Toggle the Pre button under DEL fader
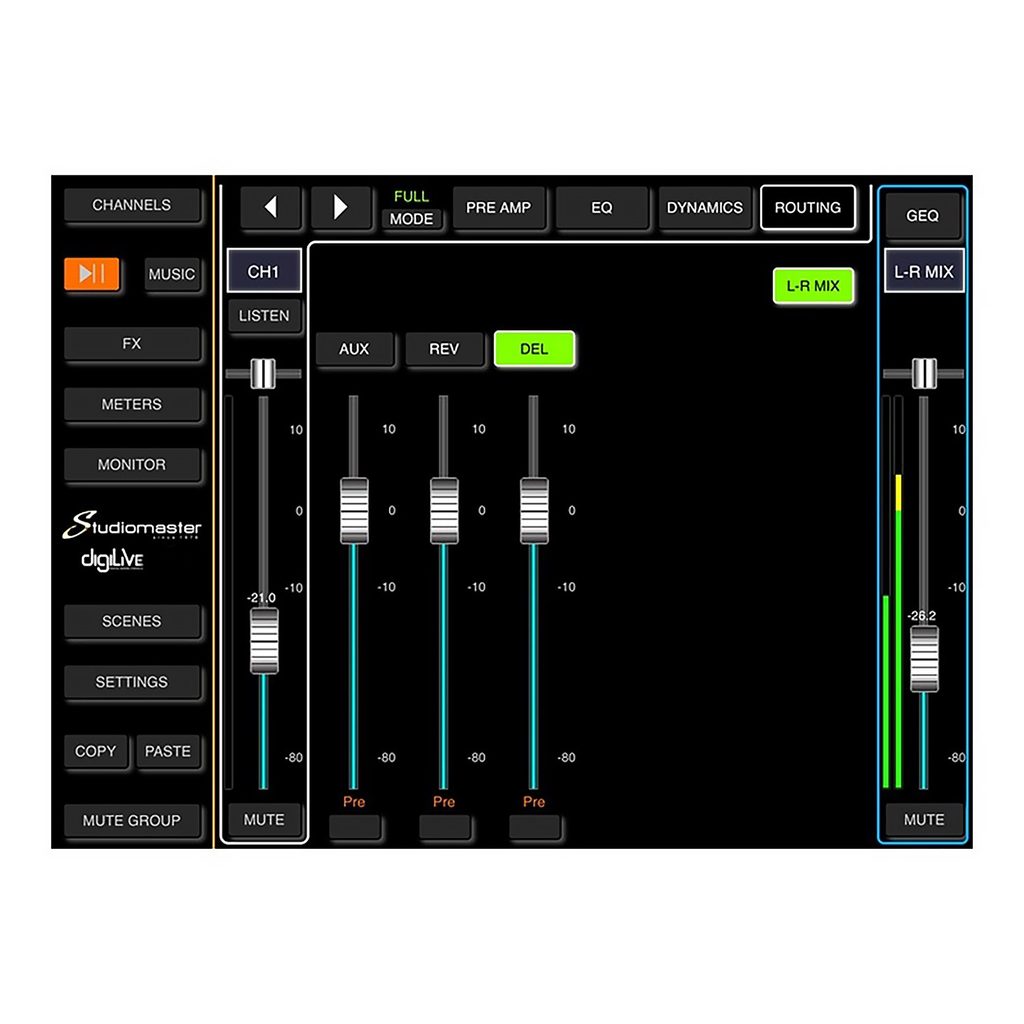Screen dimensions: 1024x1024 (x=534, y=827)
